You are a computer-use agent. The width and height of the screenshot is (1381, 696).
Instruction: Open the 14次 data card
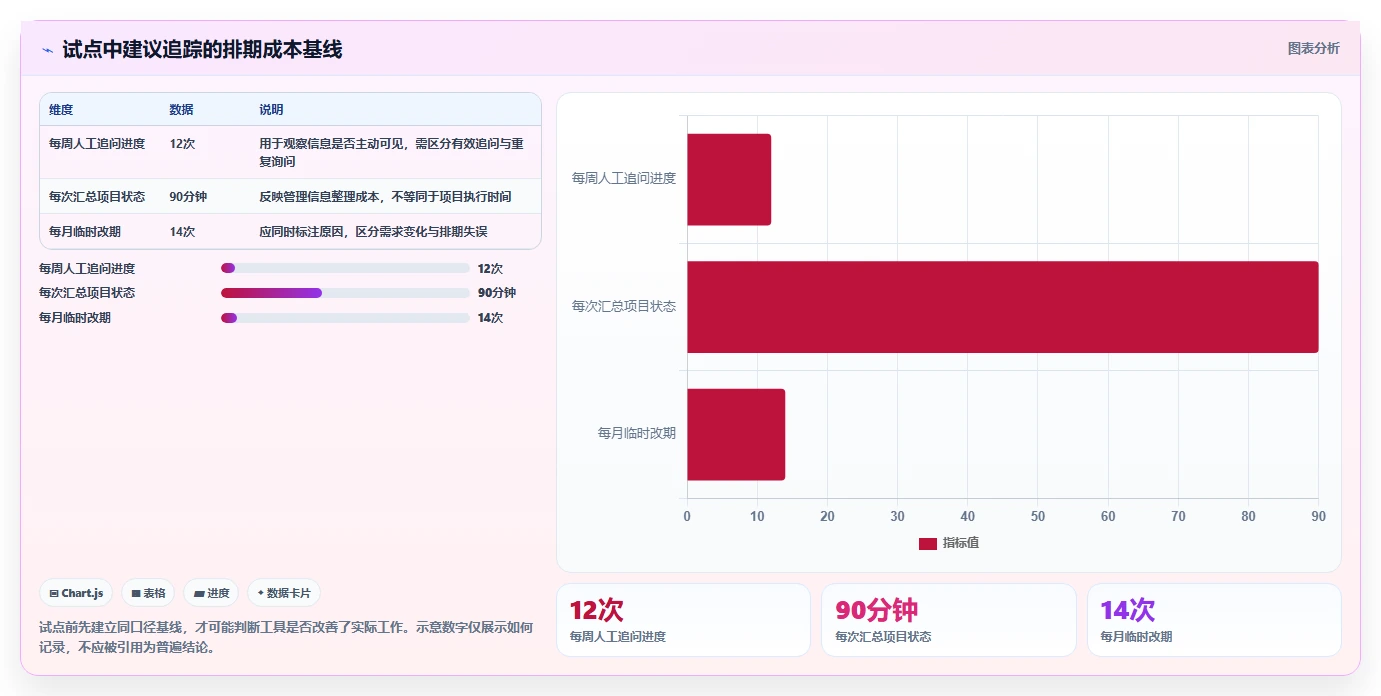1214,620
